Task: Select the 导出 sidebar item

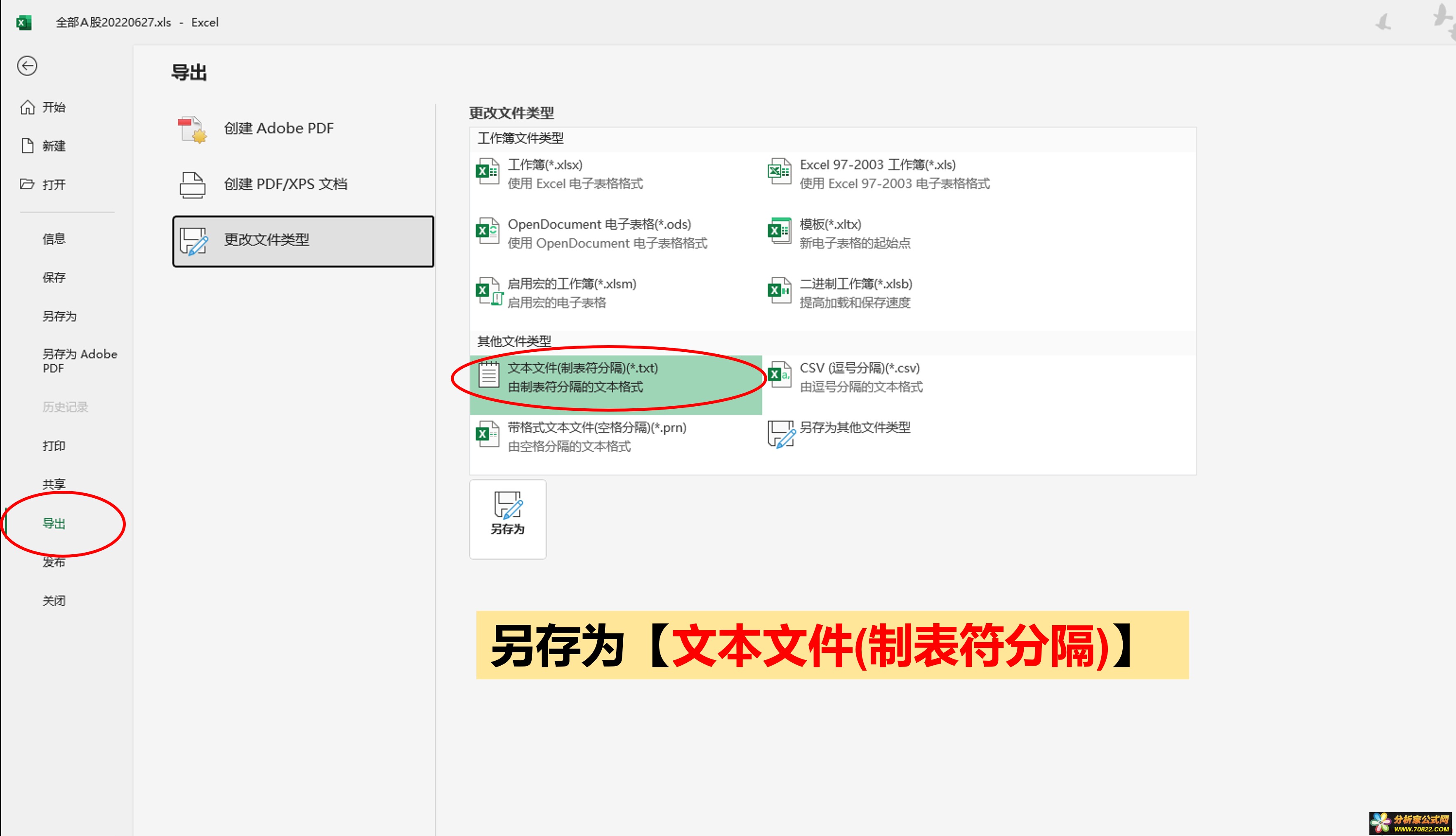Action: coord(54,524)
